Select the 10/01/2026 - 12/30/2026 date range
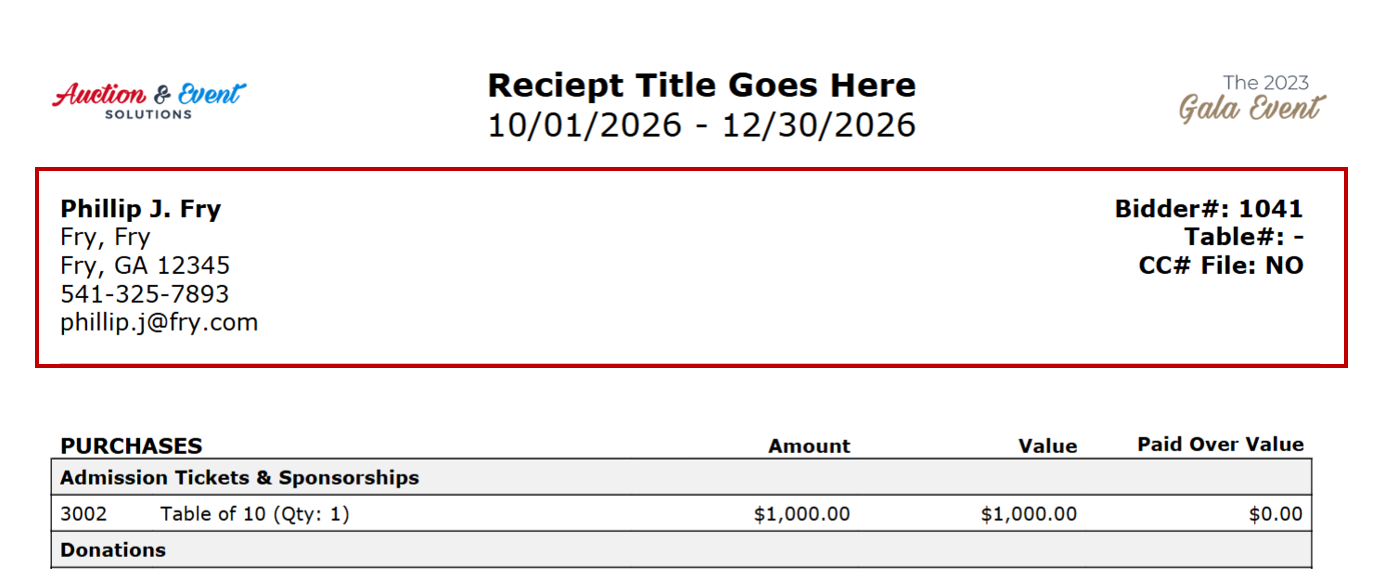This screenshot has height=580, width=1380. 701,126
